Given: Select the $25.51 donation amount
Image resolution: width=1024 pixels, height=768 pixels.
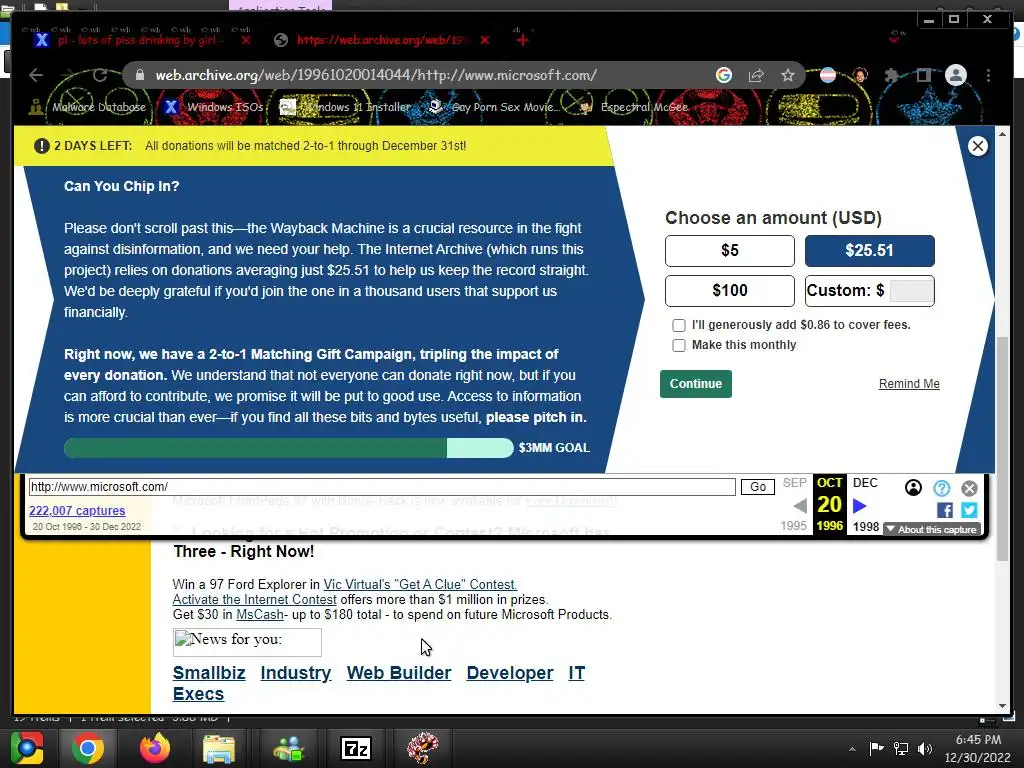Looking at the screenshot, I should [x=869, y=251].
